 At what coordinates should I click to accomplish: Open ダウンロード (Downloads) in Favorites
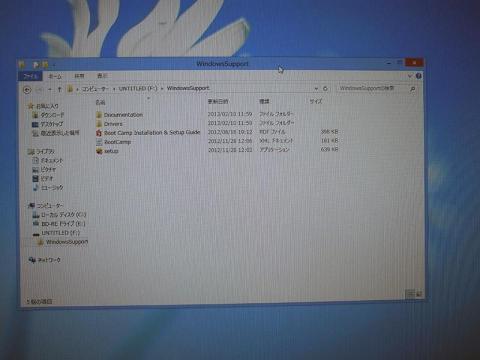pyautogui.click(x=52, y=115)
